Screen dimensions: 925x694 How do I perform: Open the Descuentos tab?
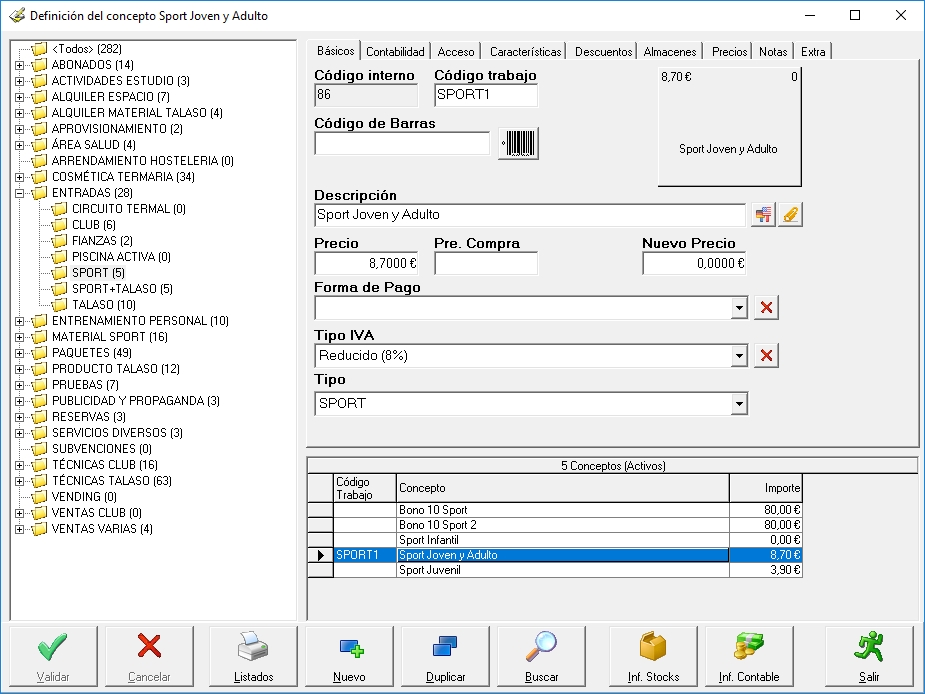pyautogui.click(x=603, y=52)
